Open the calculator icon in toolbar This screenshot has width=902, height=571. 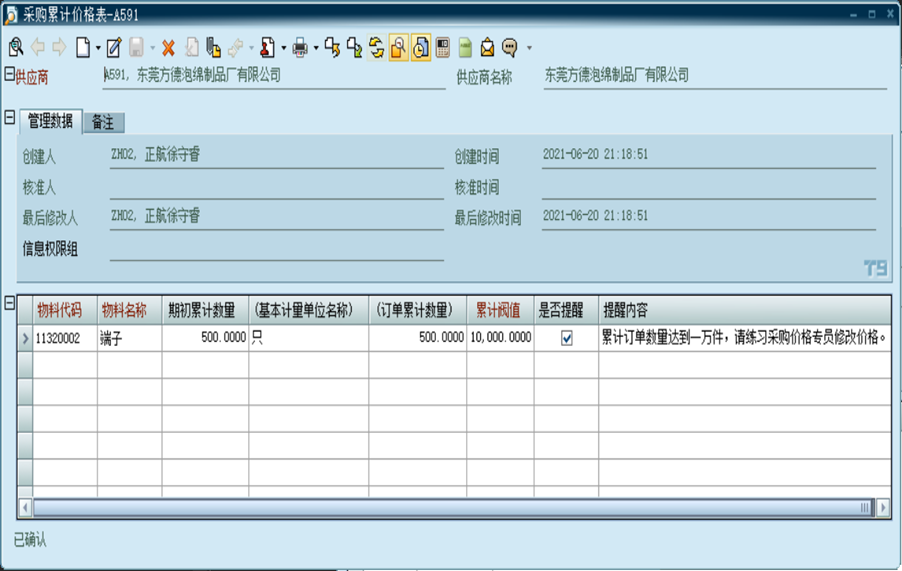pyautogui.click(x=442, y=47)
